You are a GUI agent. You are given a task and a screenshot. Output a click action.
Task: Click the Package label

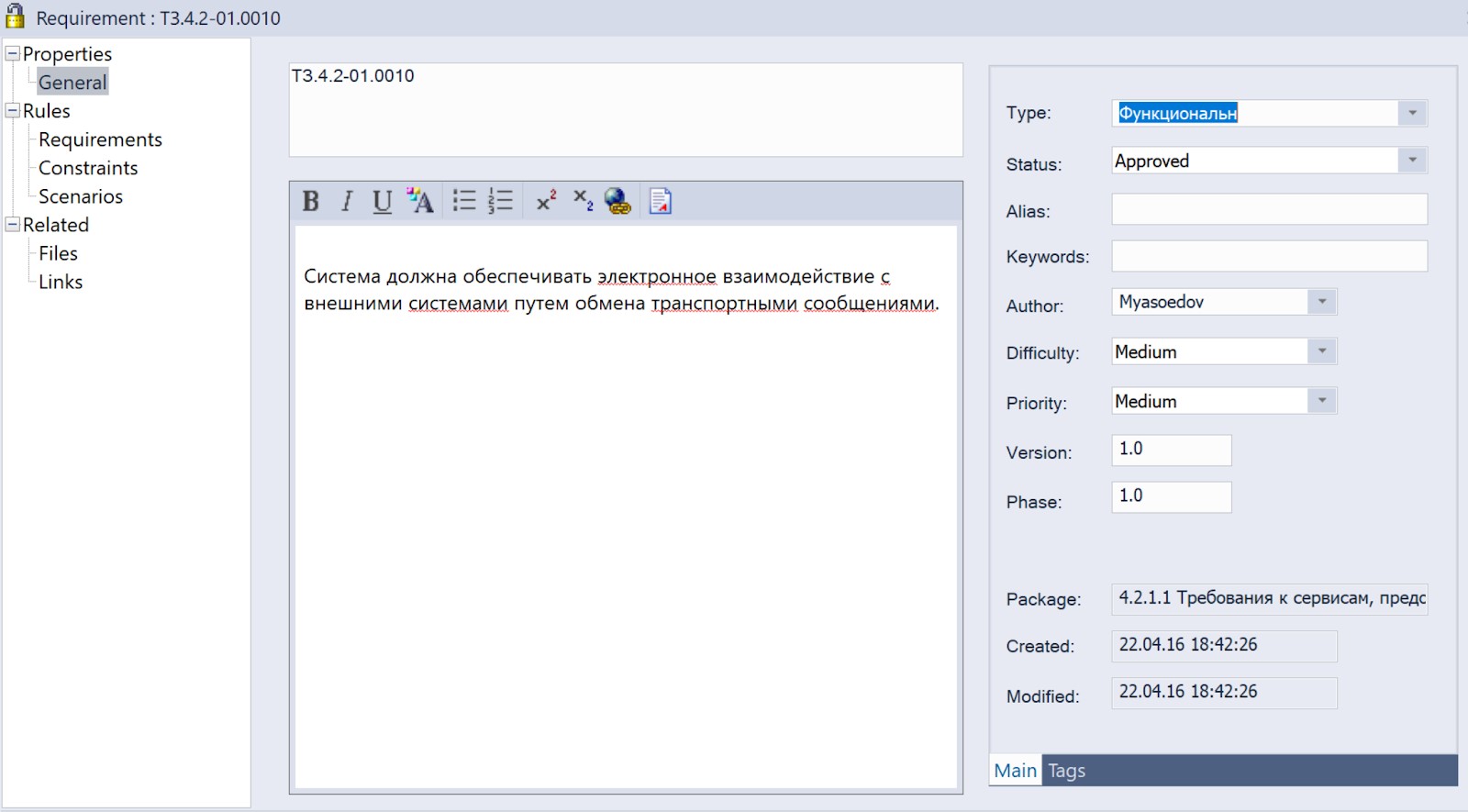coord(1043,599)
